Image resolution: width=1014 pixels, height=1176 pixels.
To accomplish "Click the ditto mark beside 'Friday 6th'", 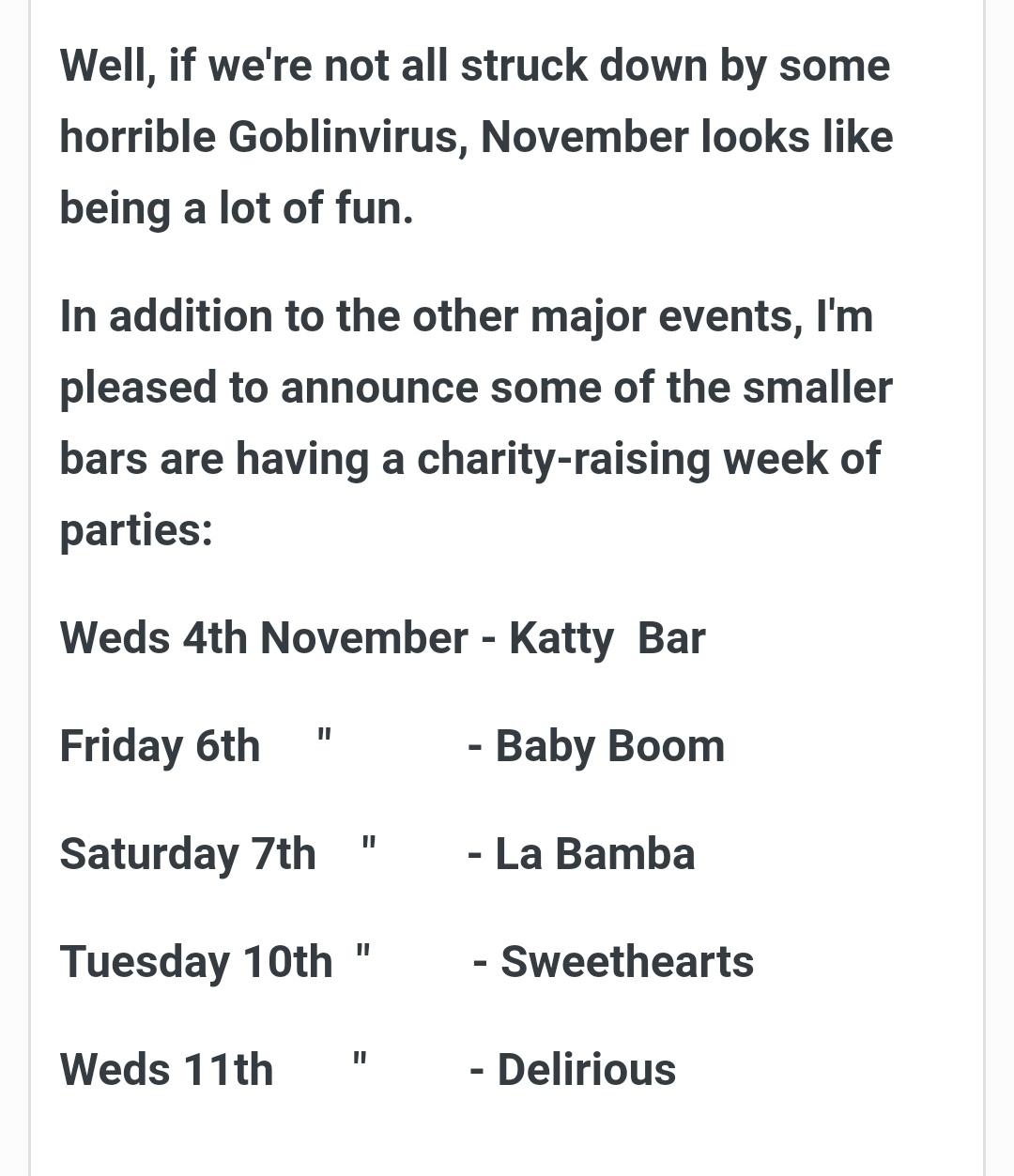I will pyautogui.click(x=324, y=736).
